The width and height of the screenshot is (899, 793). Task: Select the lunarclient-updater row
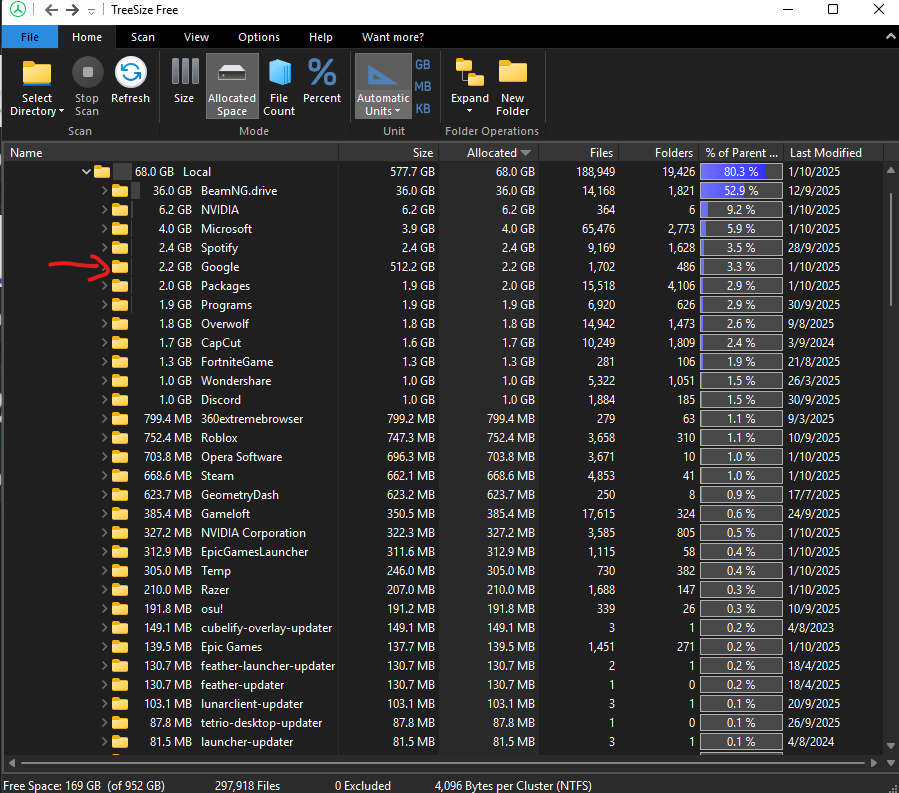(x=443, y=704)
